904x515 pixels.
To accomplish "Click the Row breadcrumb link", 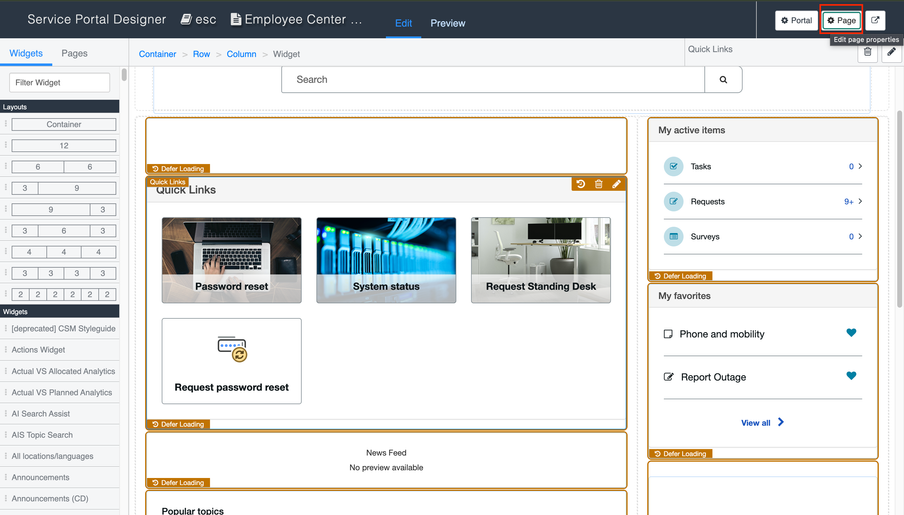I will pos(201,54).
